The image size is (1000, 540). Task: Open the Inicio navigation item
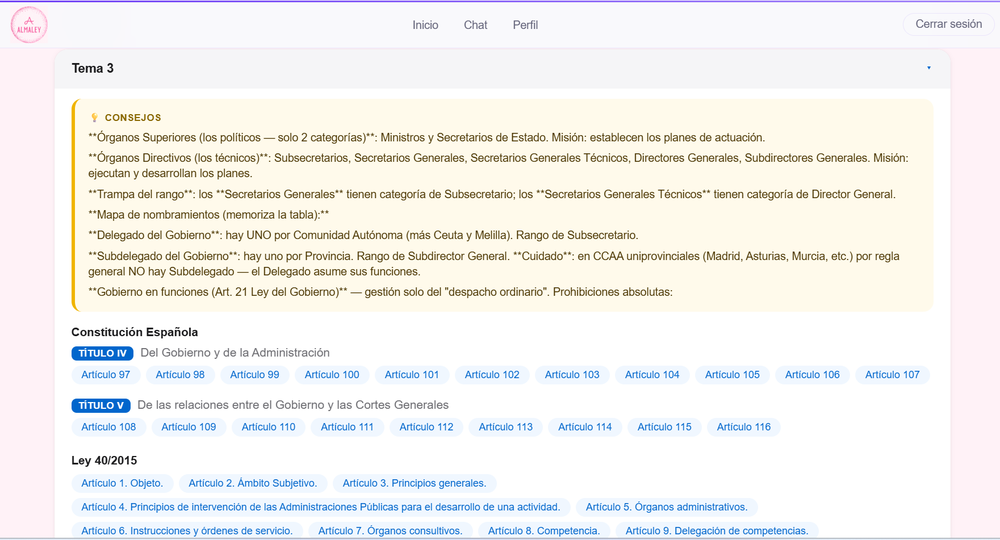[425, 25]
